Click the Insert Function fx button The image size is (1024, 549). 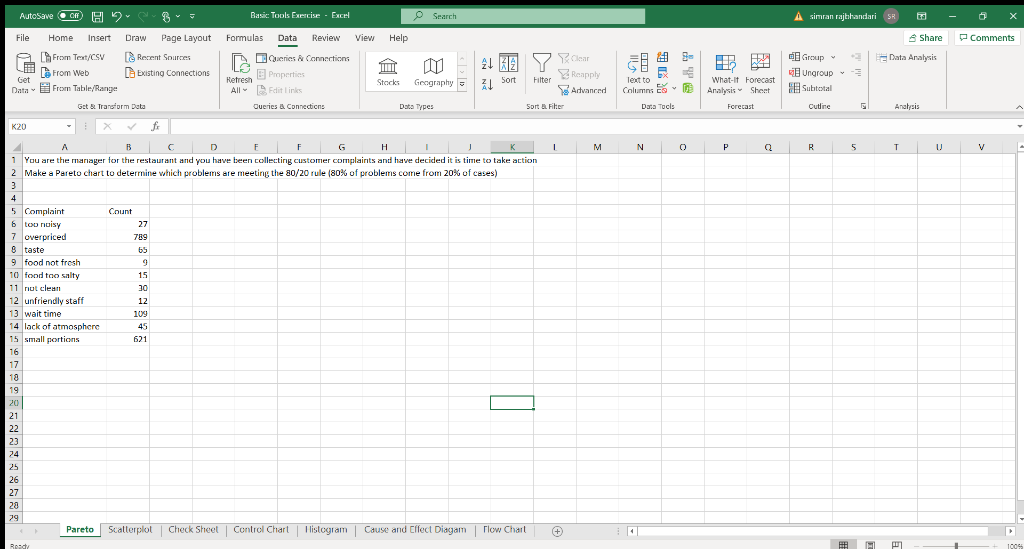(x=155, y=127)
